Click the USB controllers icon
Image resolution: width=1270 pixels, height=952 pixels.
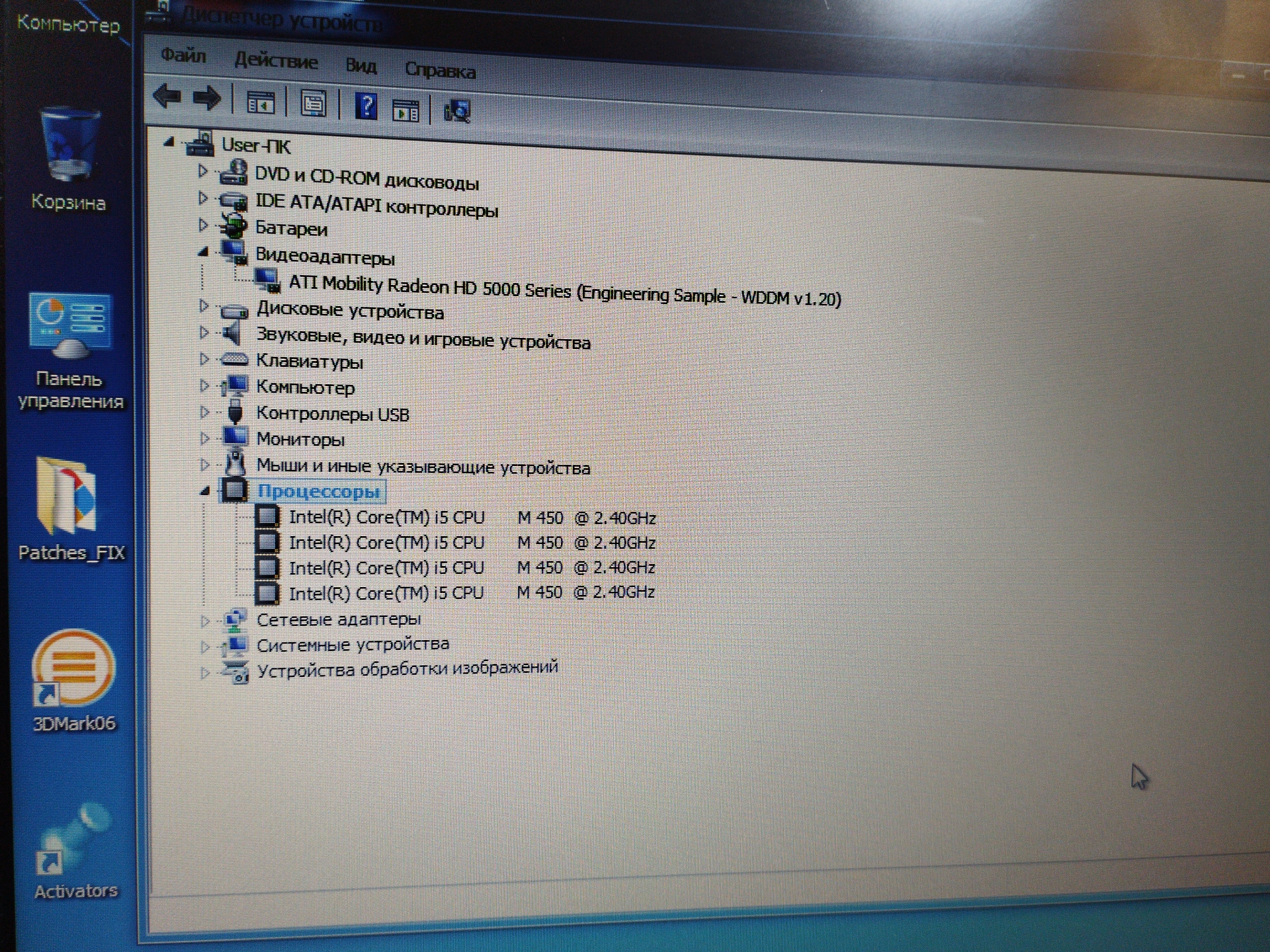(235, 411)
